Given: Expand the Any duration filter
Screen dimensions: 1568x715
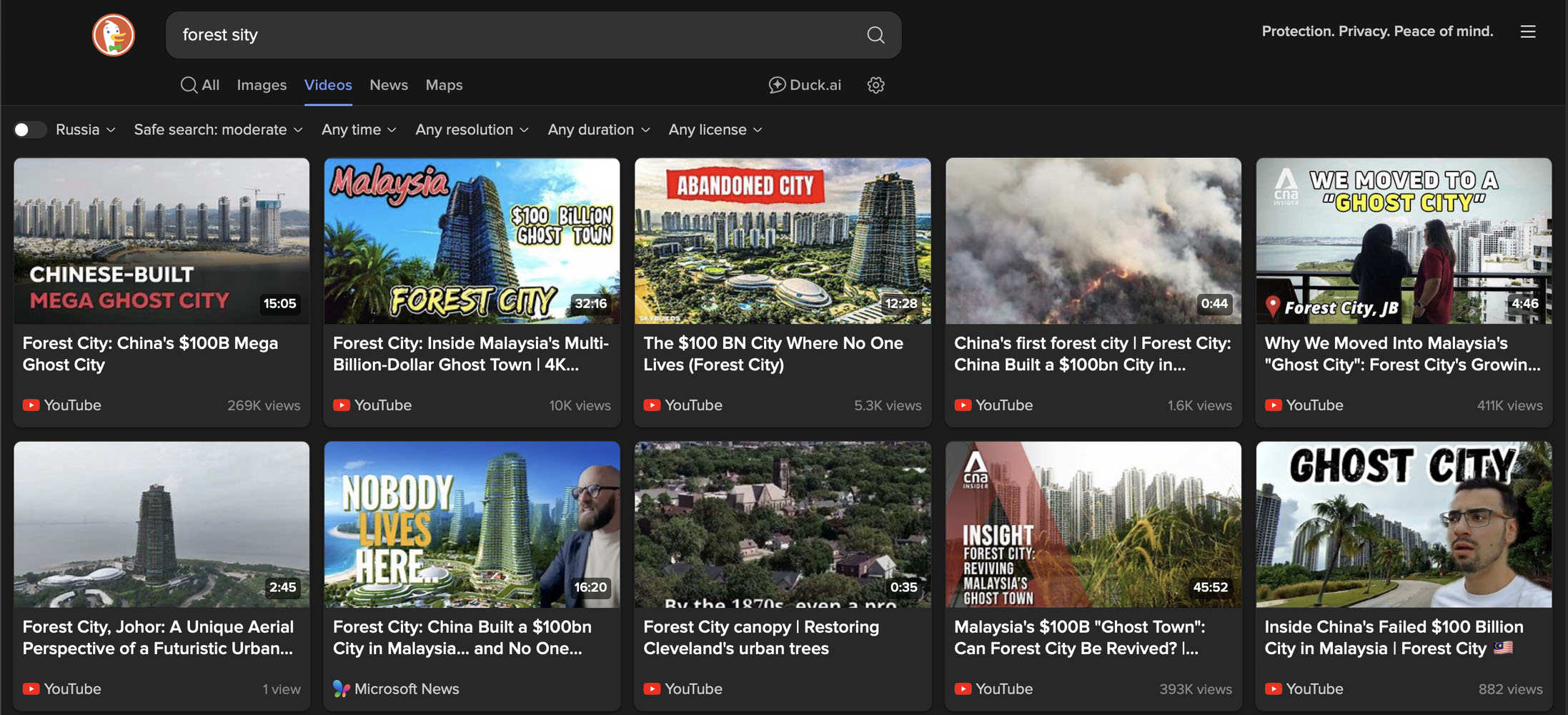Looking at the screenshot, I should pyautogui.click(x=598, y=129).
